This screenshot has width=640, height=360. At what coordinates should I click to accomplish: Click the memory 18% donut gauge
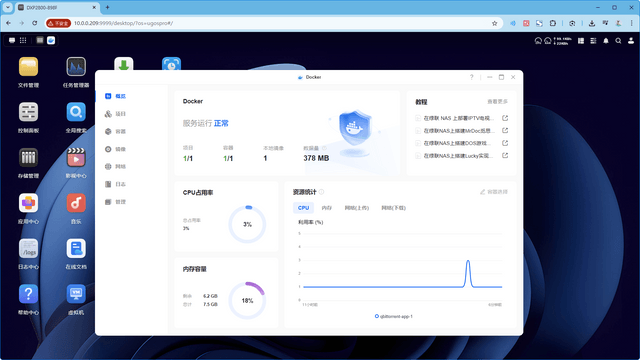247,301
